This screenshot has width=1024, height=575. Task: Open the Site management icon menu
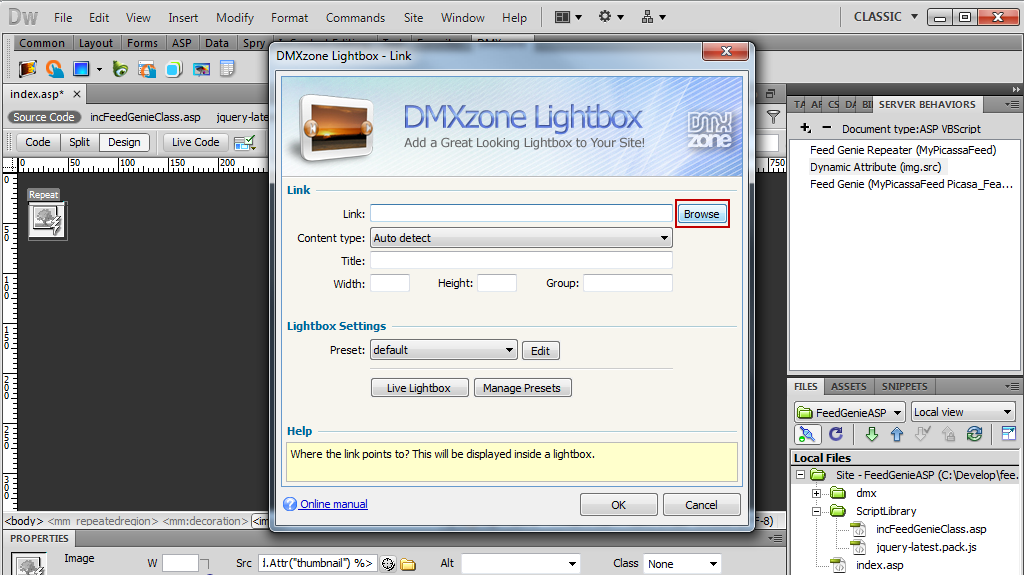(x=653, y=17)
